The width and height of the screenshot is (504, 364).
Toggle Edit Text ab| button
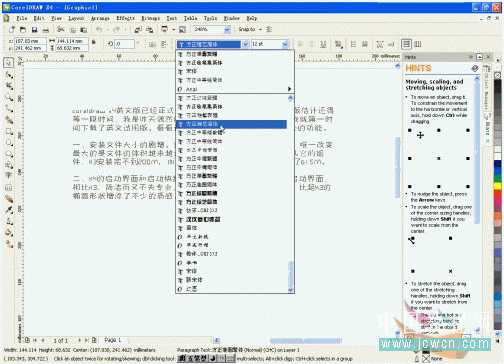tap(391, 44)
